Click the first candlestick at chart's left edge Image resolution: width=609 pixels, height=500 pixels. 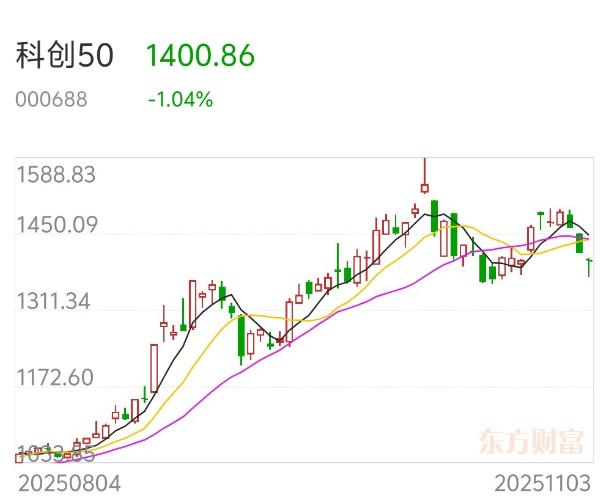click(x=18, y=457)
